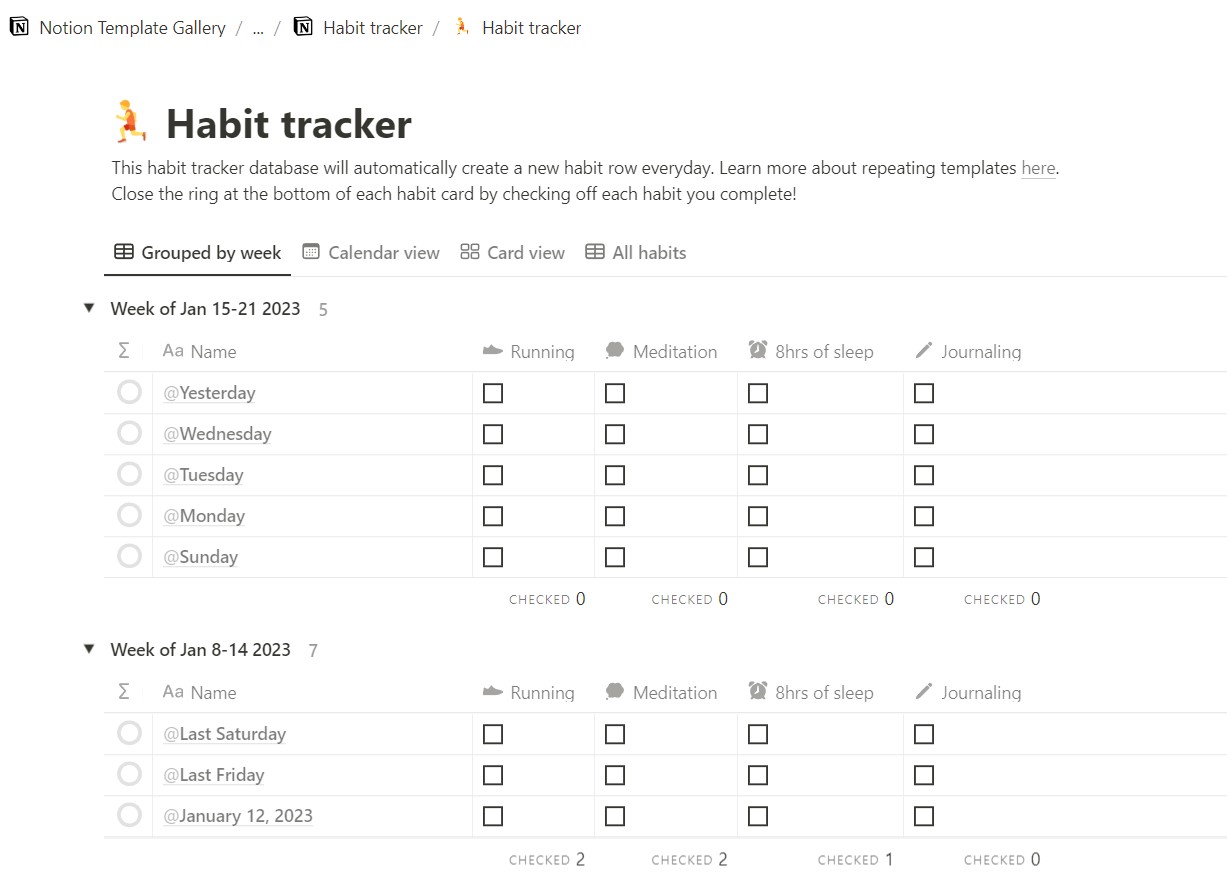Click the progress ring next to @Last Saturday
1227x886 pixels.
coord(129,734)
